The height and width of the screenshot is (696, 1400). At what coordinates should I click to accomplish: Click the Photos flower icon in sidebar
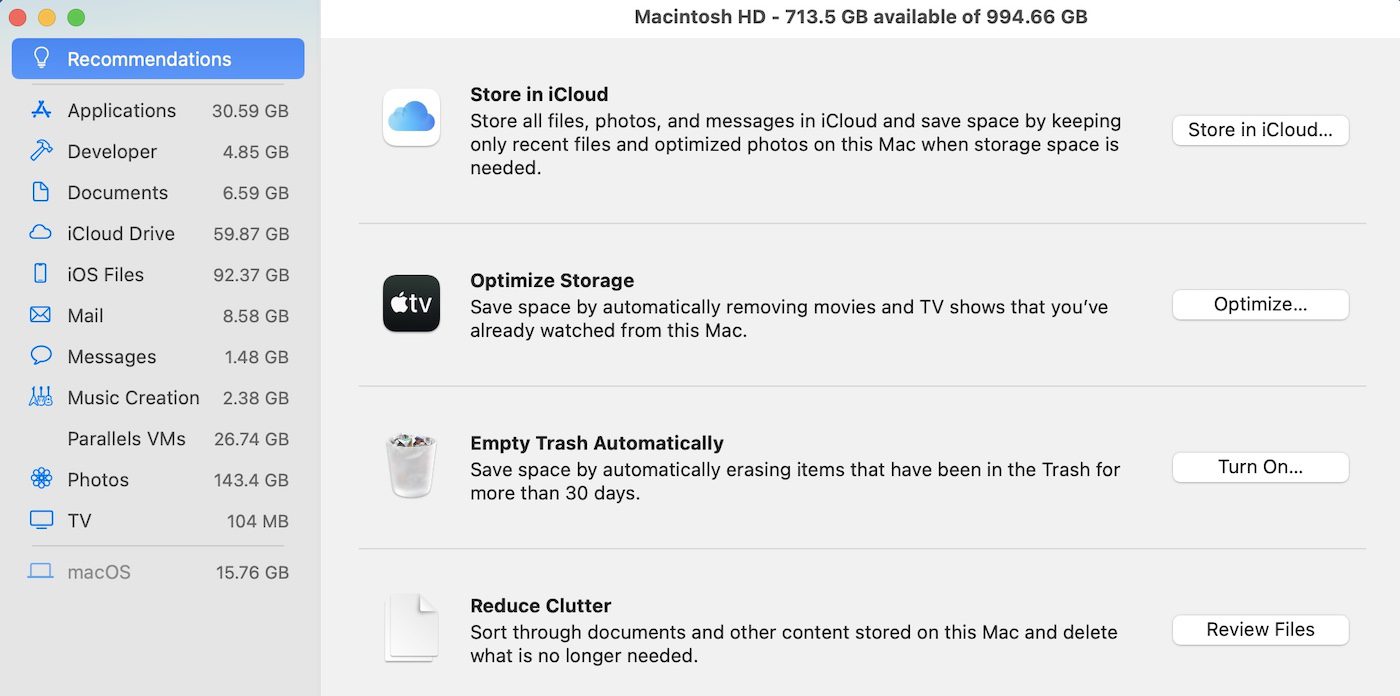tap(41, 479)
